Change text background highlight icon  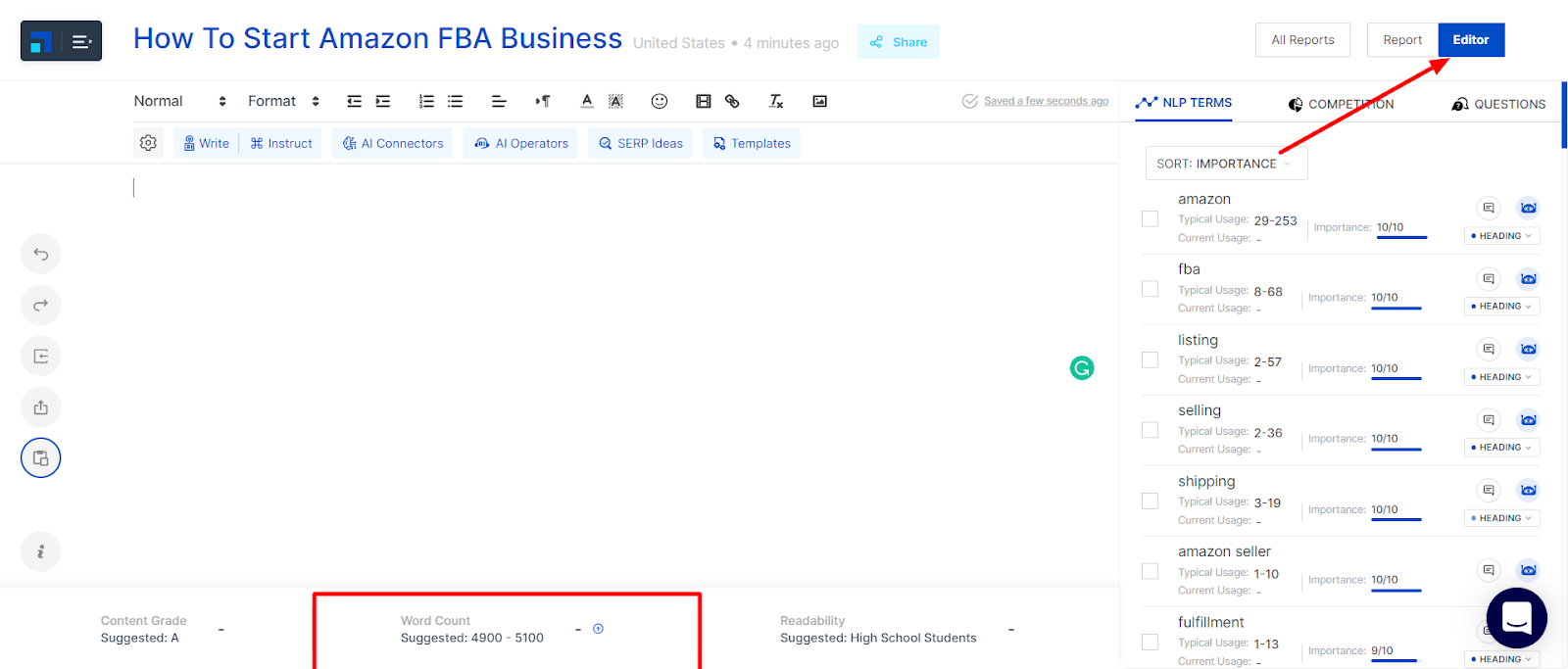click(615, 101)
